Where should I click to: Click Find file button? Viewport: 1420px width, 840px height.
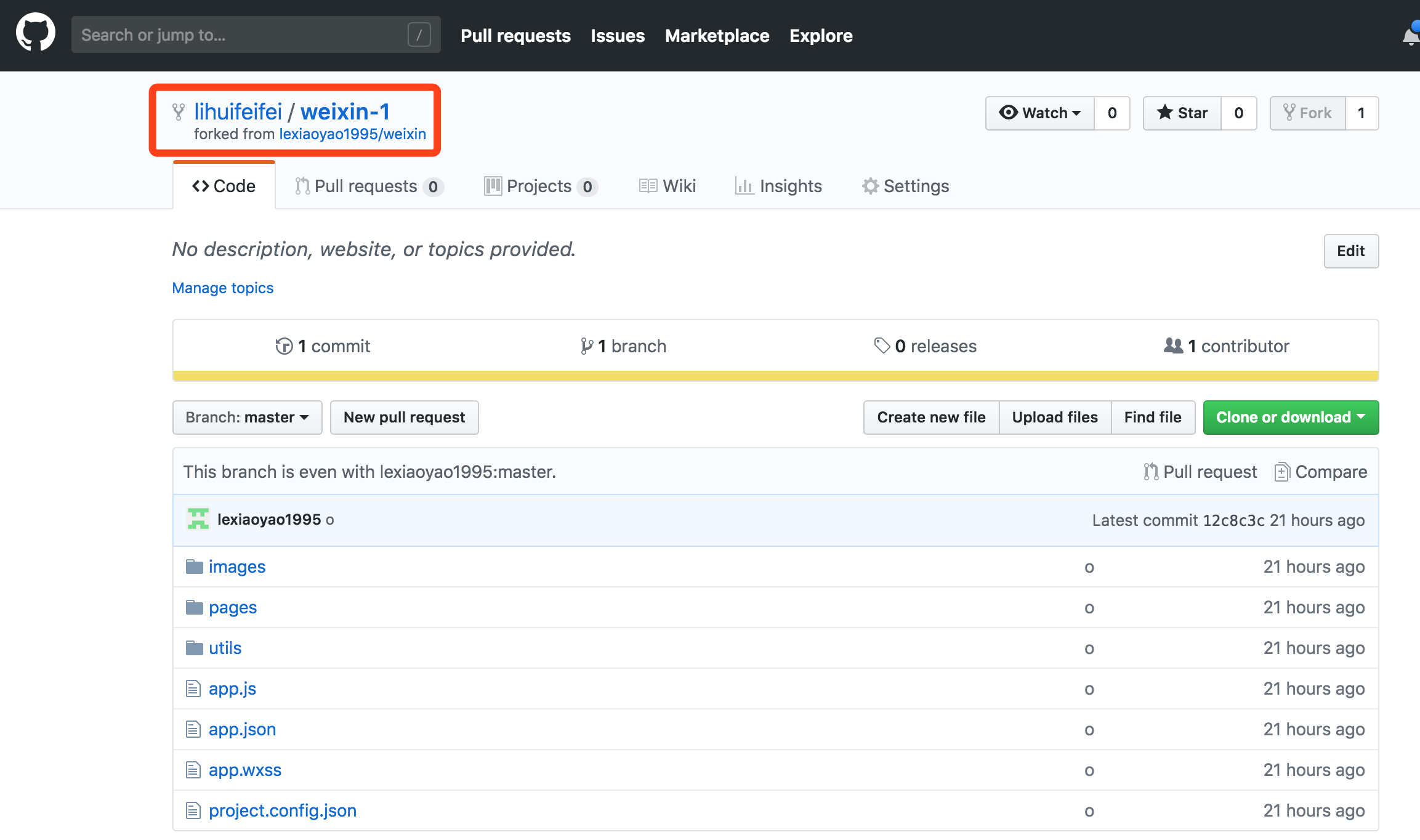[x=1153, y=418]
